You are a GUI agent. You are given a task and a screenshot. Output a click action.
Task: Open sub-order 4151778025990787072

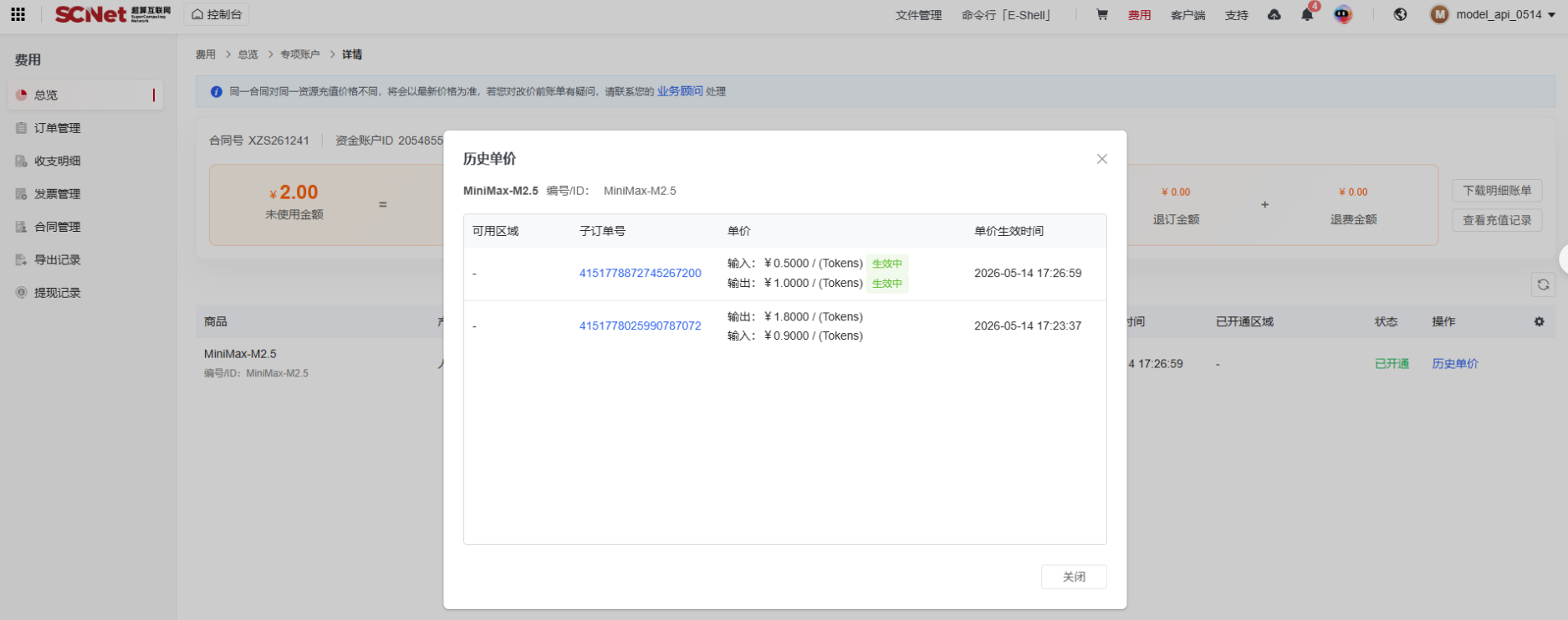pyautogui.click(x=640, y=326)
